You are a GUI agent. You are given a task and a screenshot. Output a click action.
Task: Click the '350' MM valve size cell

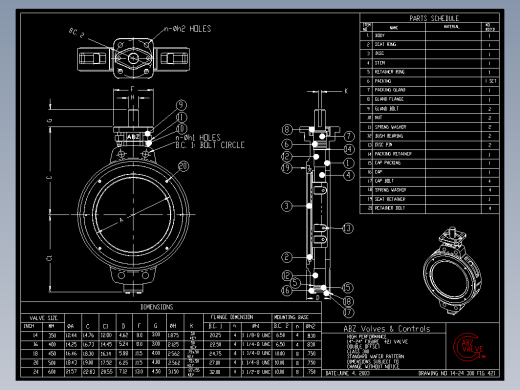click(x=52, y=335)
